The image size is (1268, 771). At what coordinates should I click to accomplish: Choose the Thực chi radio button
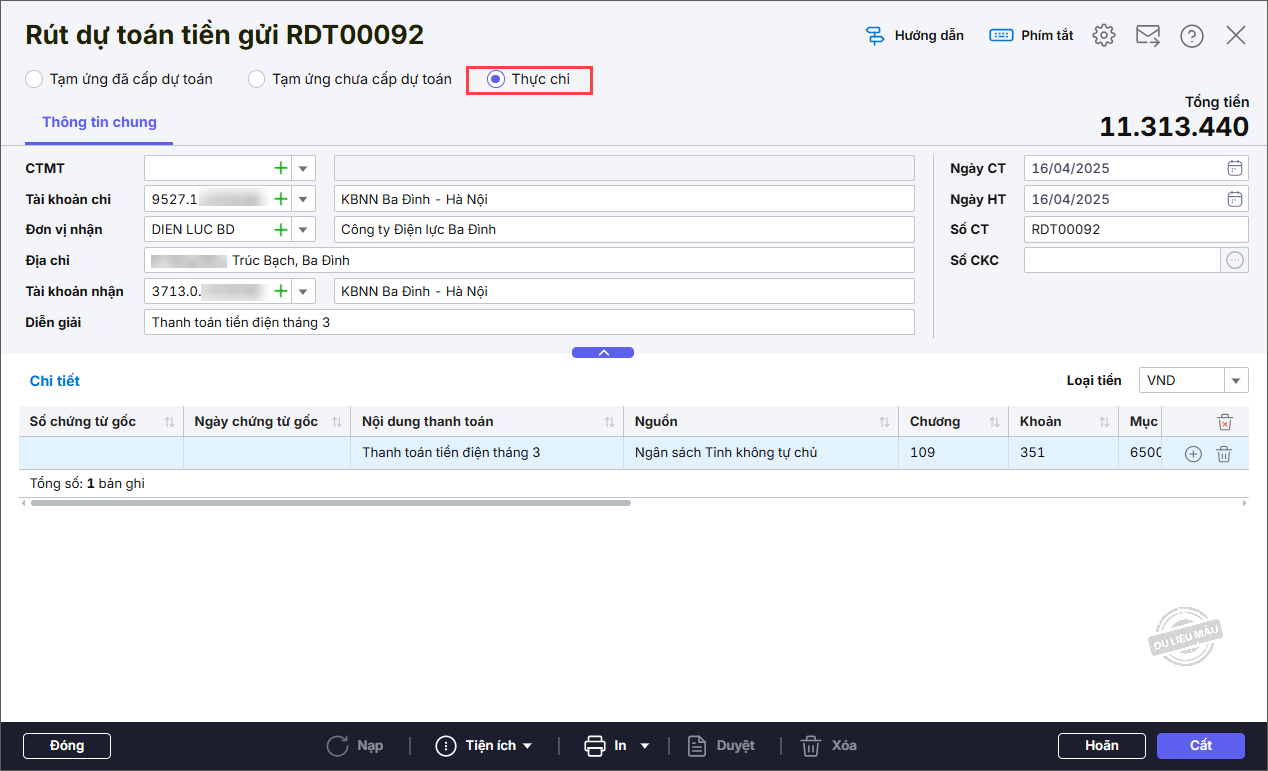(x=496, y=79)
